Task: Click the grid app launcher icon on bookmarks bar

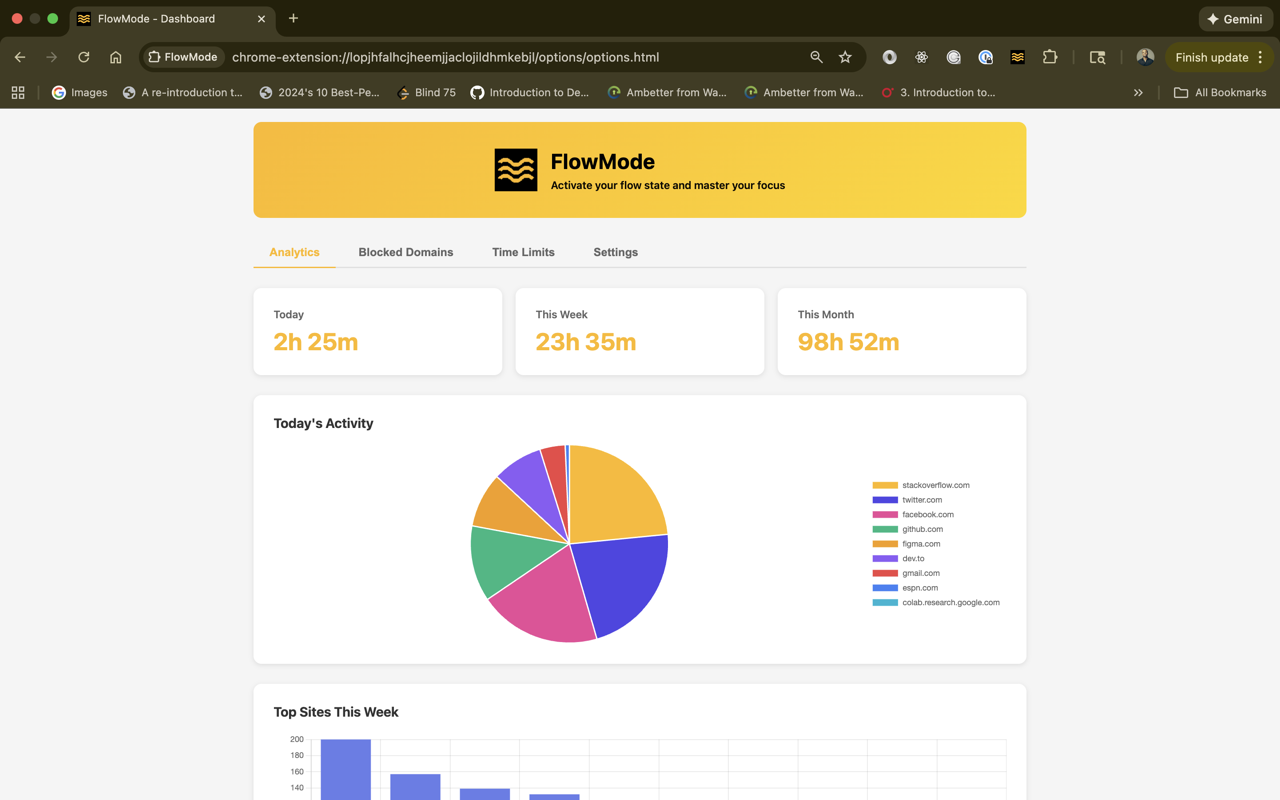Action: (18, 92)
